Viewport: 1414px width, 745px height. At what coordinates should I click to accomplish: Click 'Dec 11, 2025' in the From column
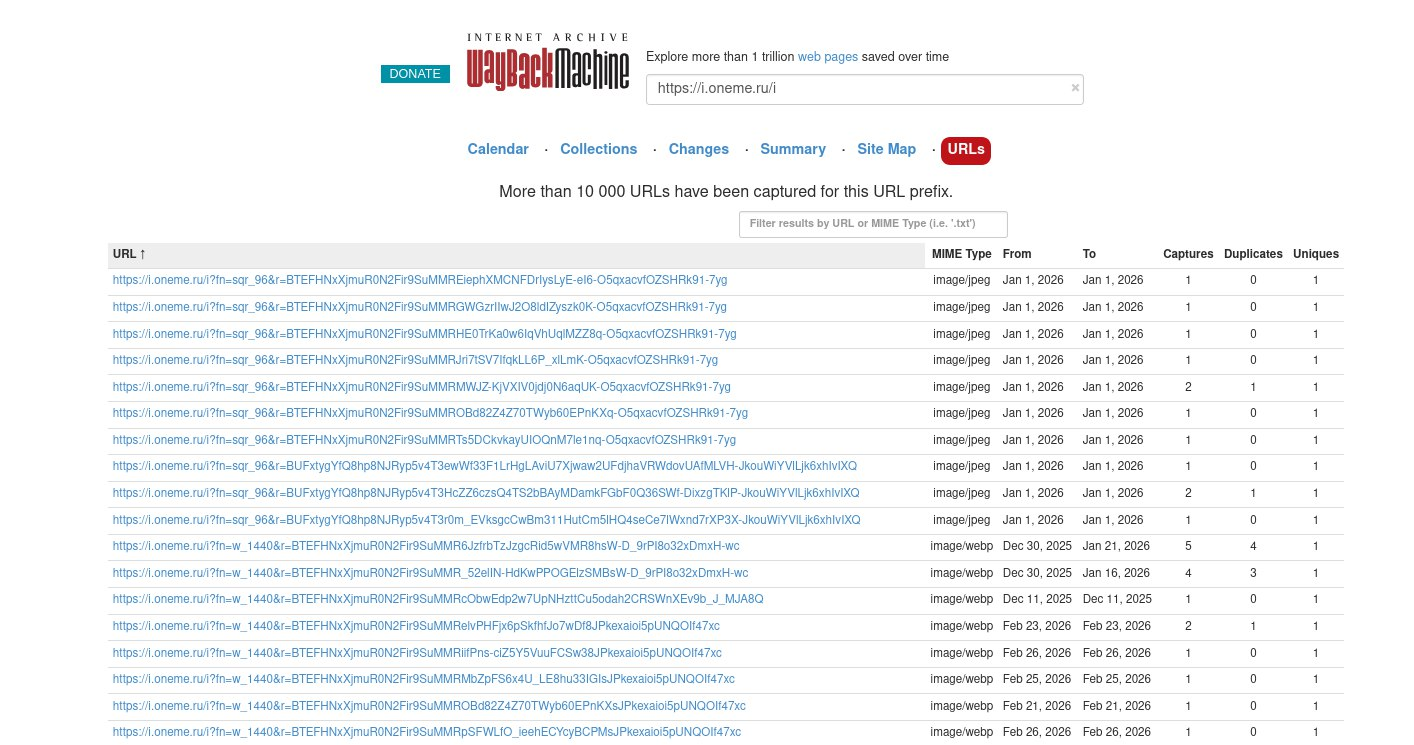tap(1037, 599)
